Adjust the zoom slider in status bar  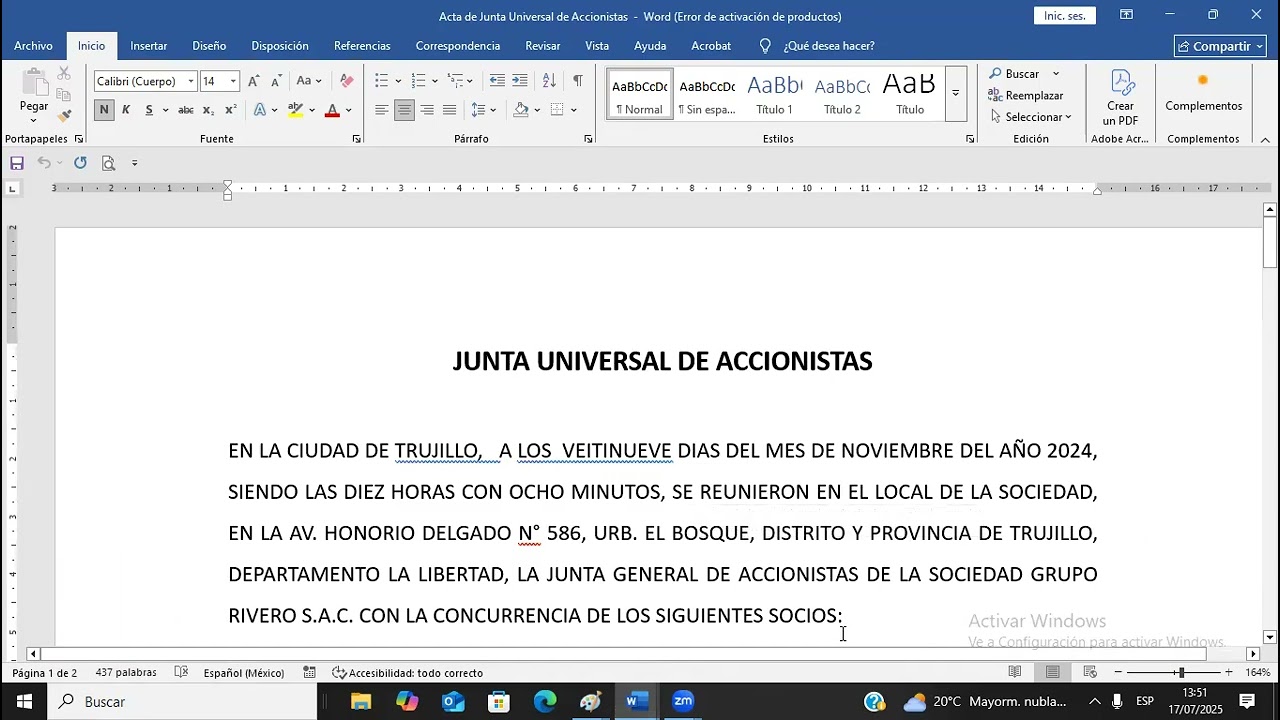[1181, 673]
